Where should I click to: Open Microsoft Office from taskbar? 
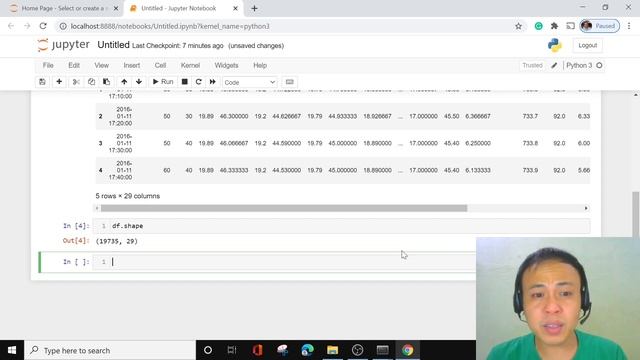[257, 350]
